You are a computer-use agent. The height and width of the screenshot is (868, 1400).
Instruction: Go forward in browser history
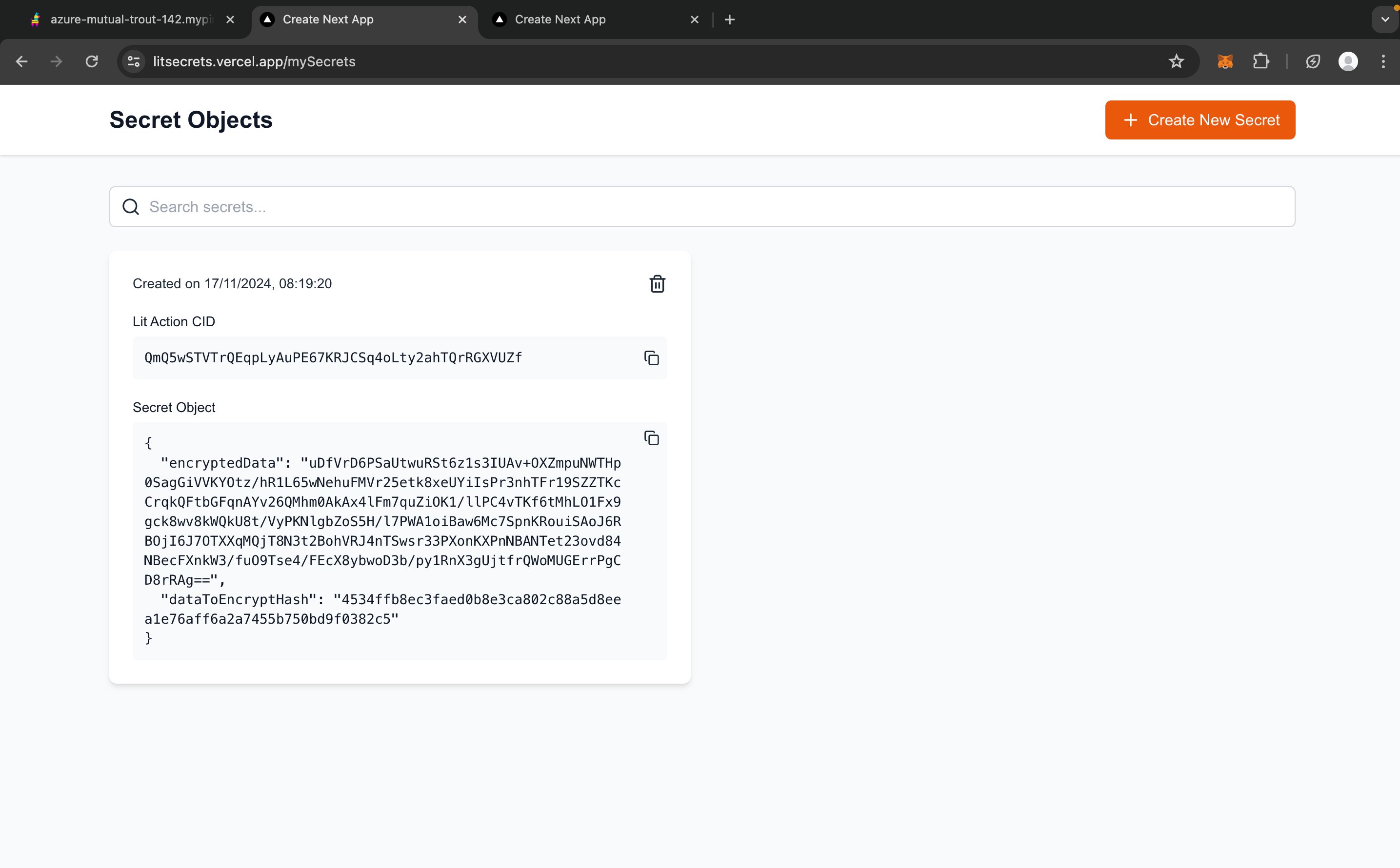point(56,61)
